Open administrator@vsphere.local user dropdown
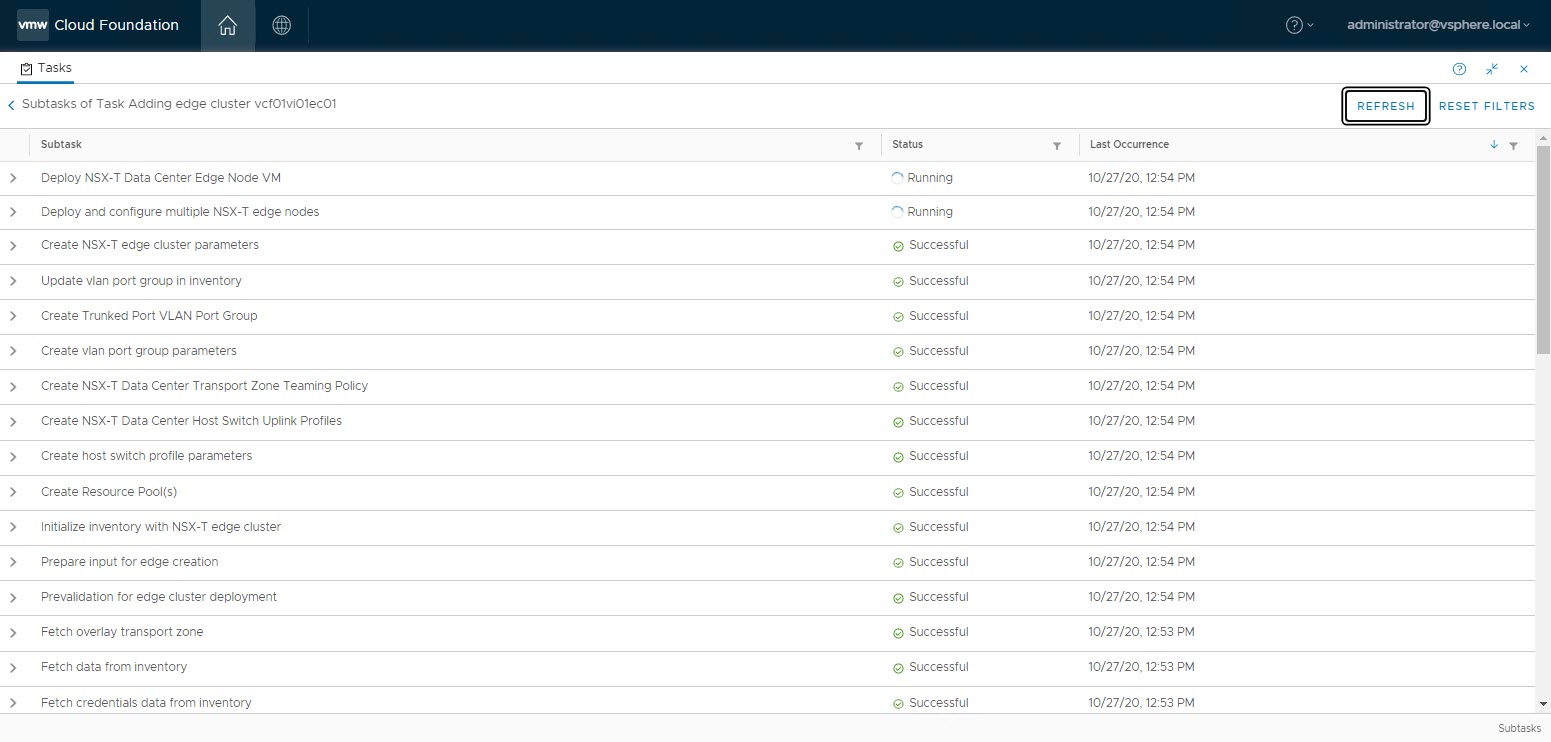 [1438, 25]
